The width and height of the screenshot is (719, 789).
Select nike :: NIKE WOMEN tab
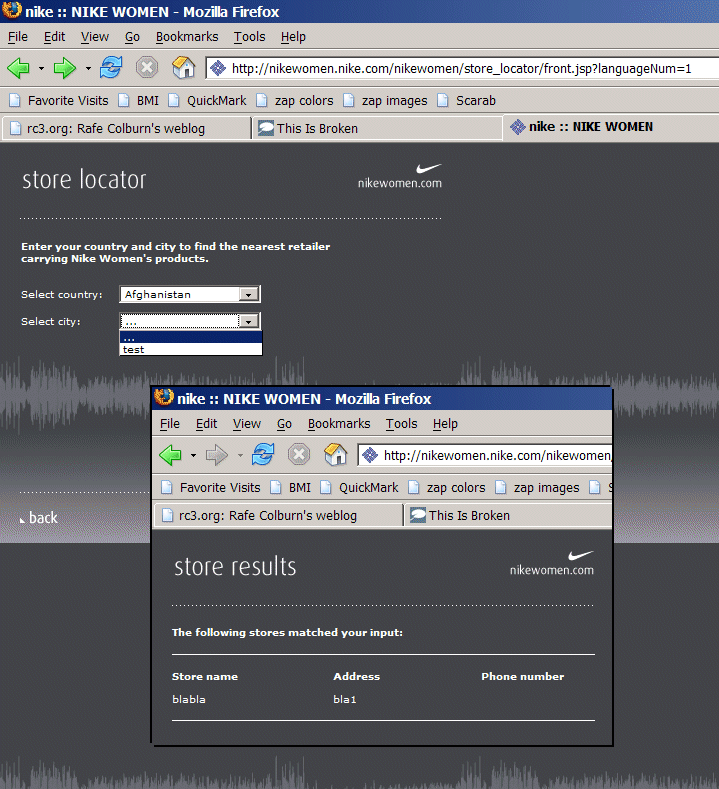pos(611,127)
